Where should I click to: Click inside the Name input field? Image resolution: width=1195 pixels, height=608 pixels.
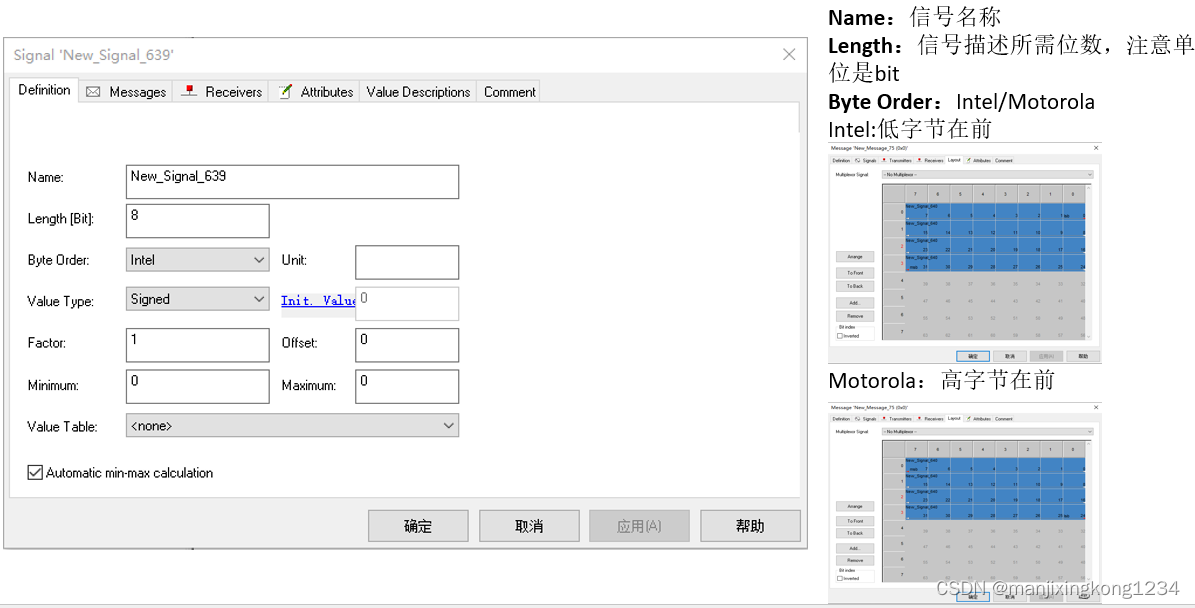click(290, 181)
